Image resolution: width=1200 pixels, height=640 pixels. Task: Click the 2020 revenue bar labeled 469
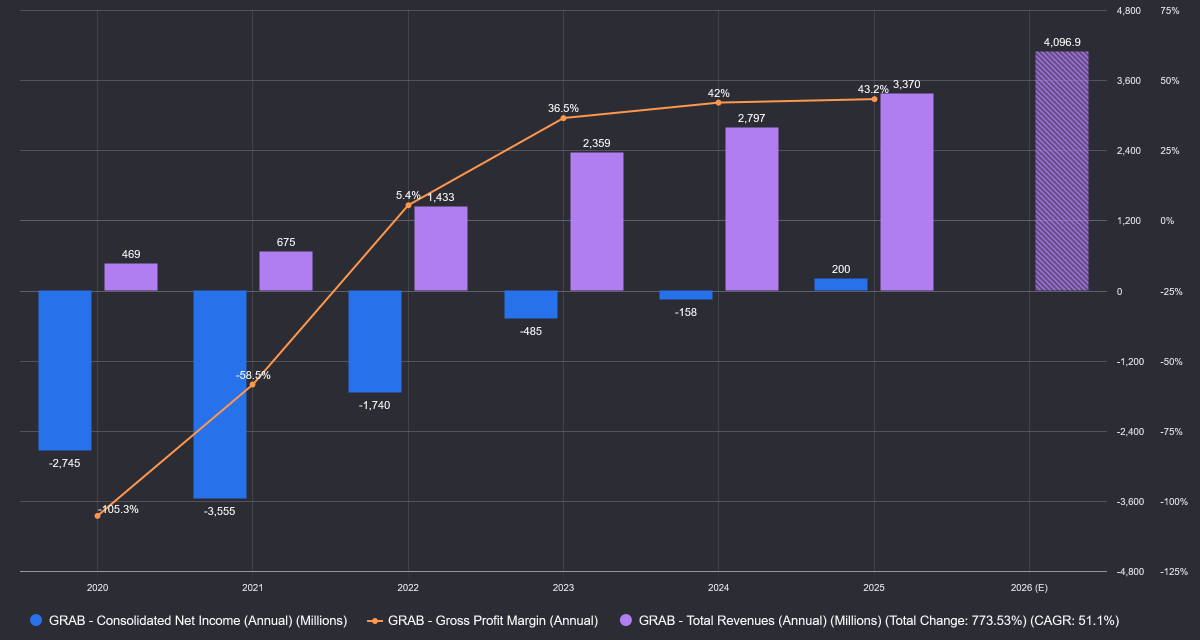point(131,277)
